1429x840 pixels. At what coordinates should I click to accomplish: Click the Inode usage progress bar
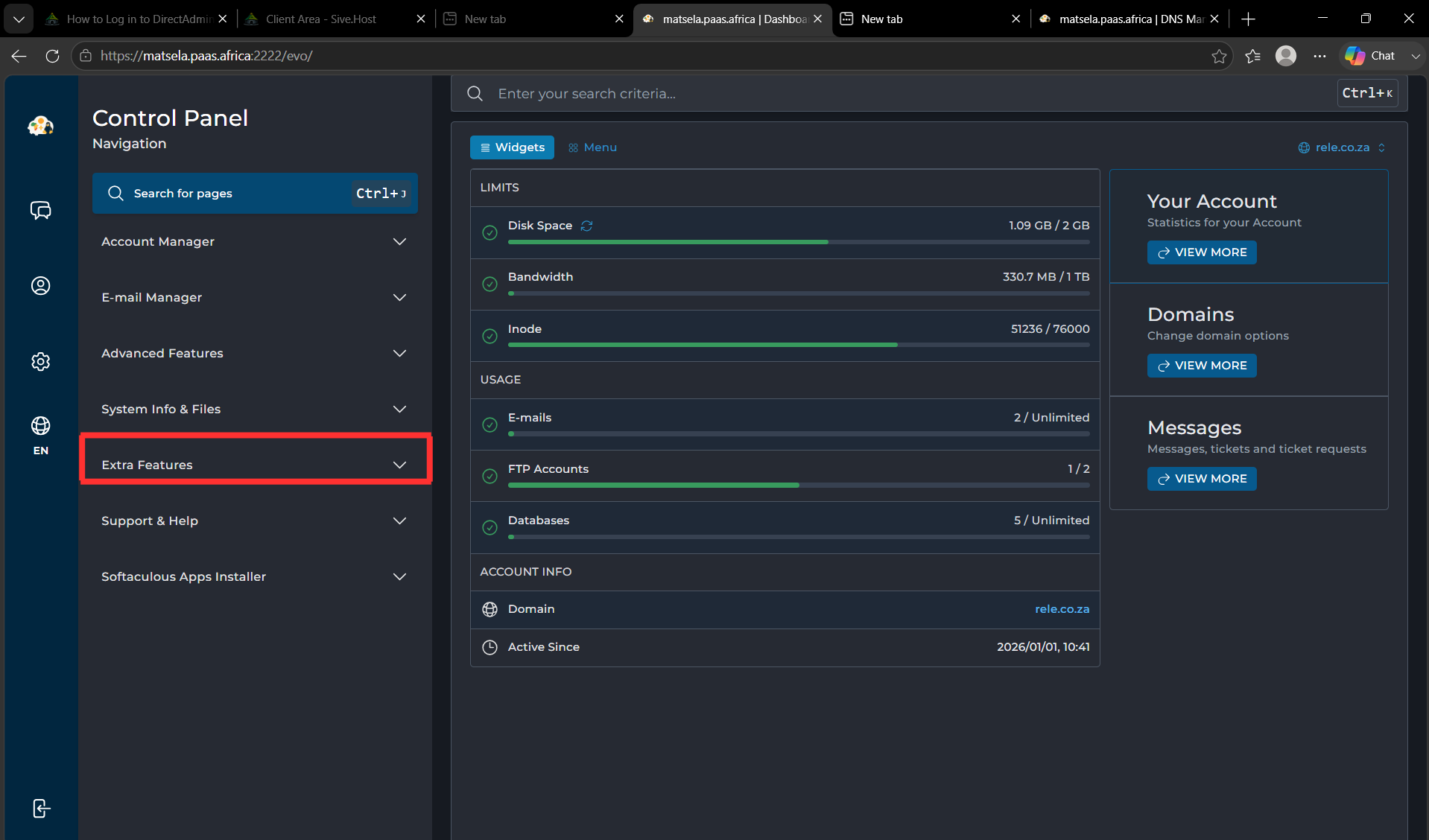click(x=799, y=345)
